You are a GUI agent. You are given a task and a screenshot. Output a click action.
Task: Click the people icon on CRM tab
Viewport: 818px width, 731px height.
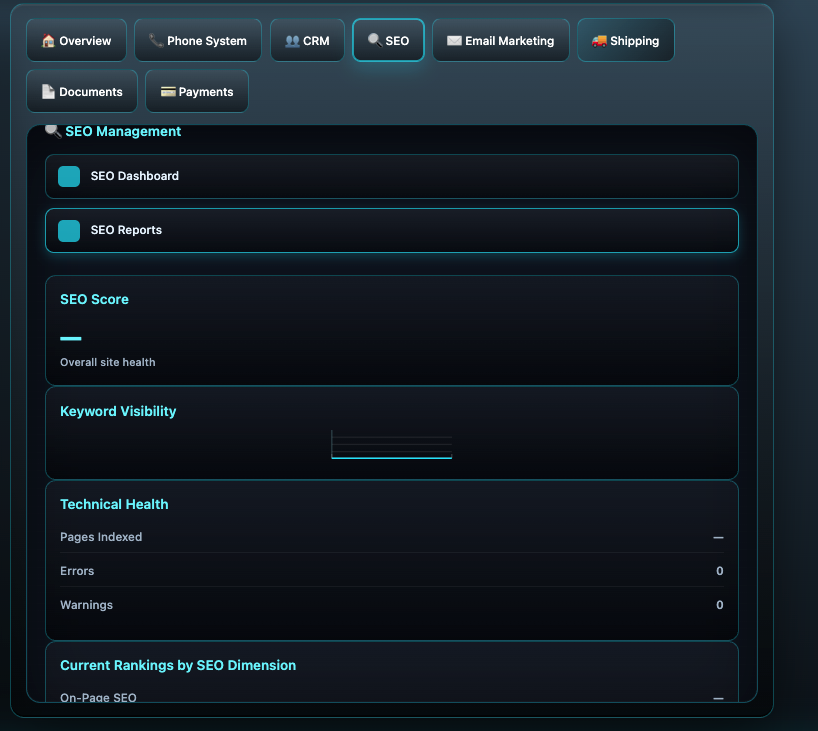[x=292, y=41]
